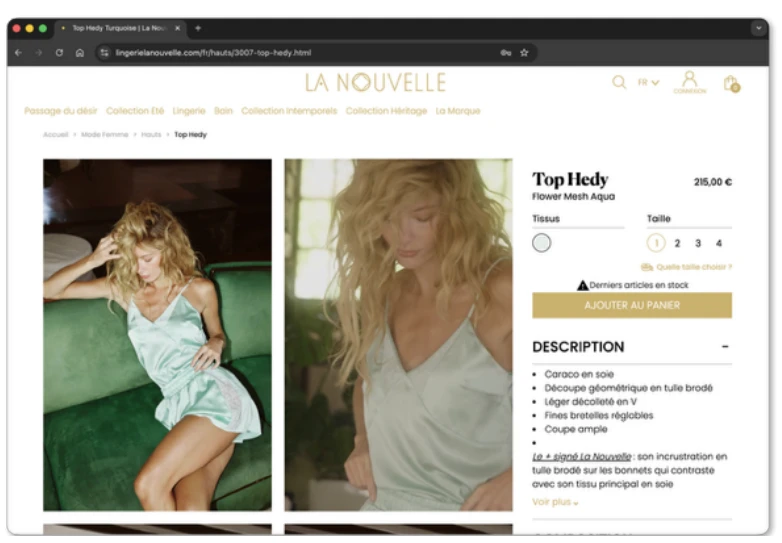Click the browser back arrow
782x543 pixels.
(x=18, y=52)
